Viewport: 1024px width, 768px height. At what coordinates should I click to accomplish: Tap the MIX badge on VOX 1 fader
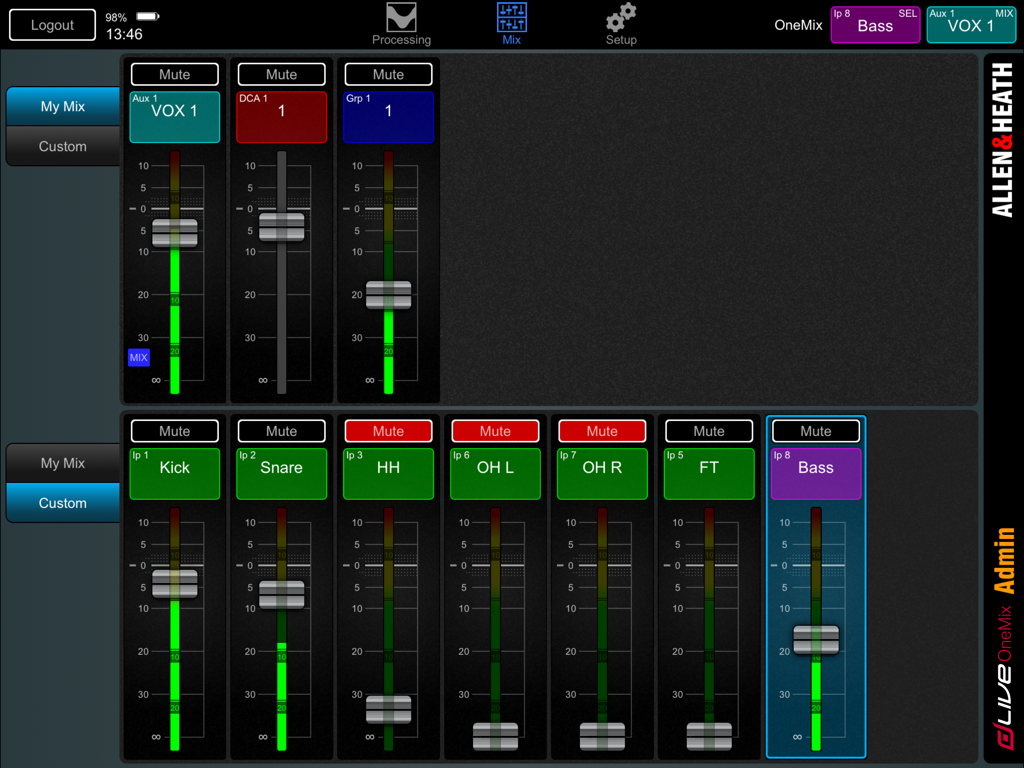138,357
